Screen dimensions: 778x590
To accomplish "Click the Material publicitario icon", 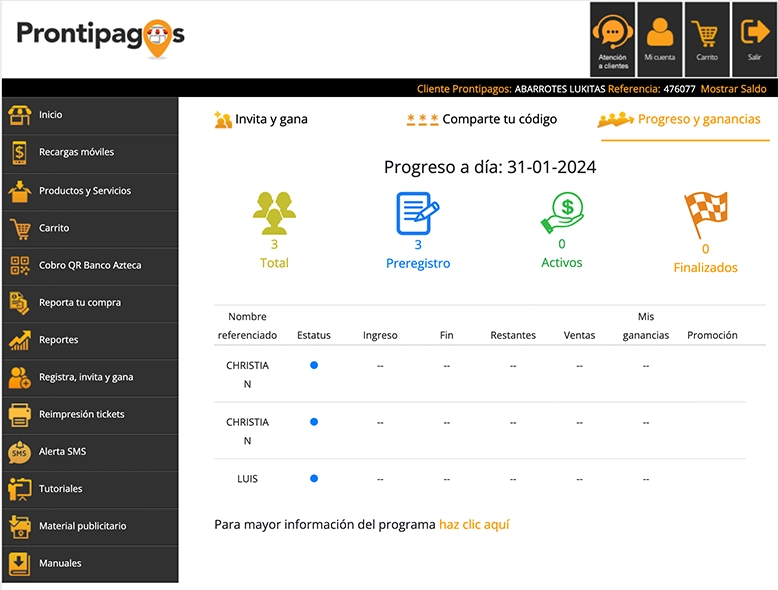I will pos(20,526).
